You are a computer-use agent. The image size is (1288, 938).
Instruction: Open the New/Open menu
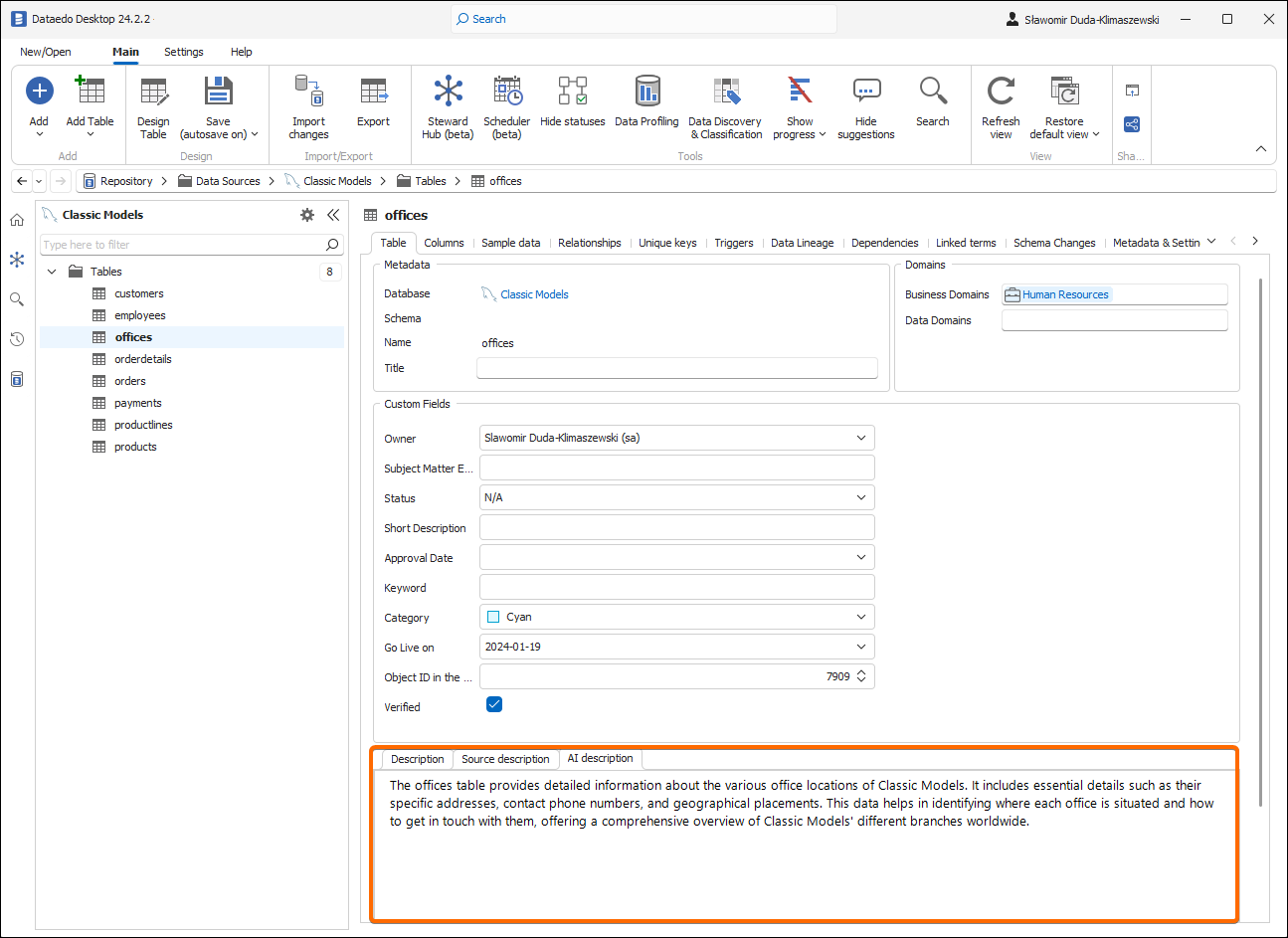point(46,52)
